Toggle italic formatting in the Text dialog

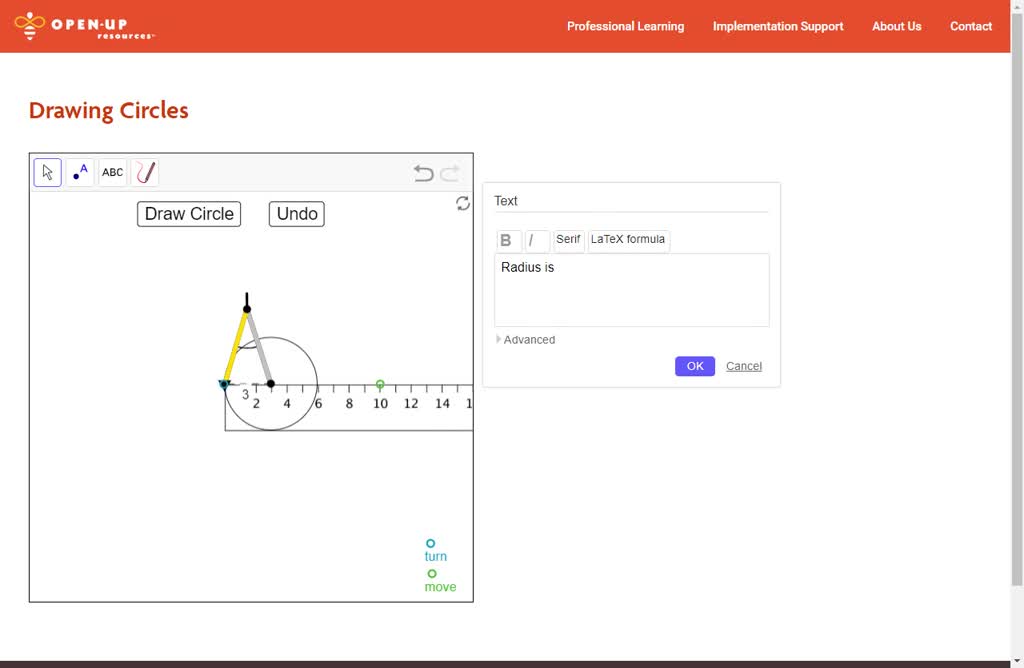tap(536, 240)
